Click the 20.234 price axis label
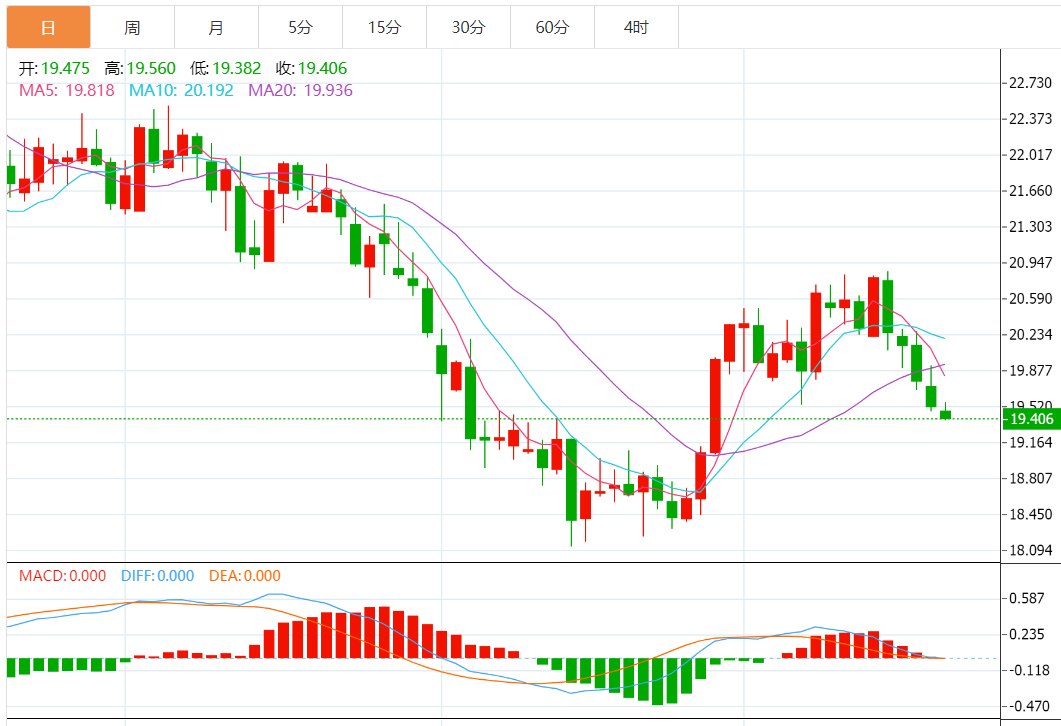Viewport: 1061px width, 726px height. pyautogui.click(x=1031, y=334)
